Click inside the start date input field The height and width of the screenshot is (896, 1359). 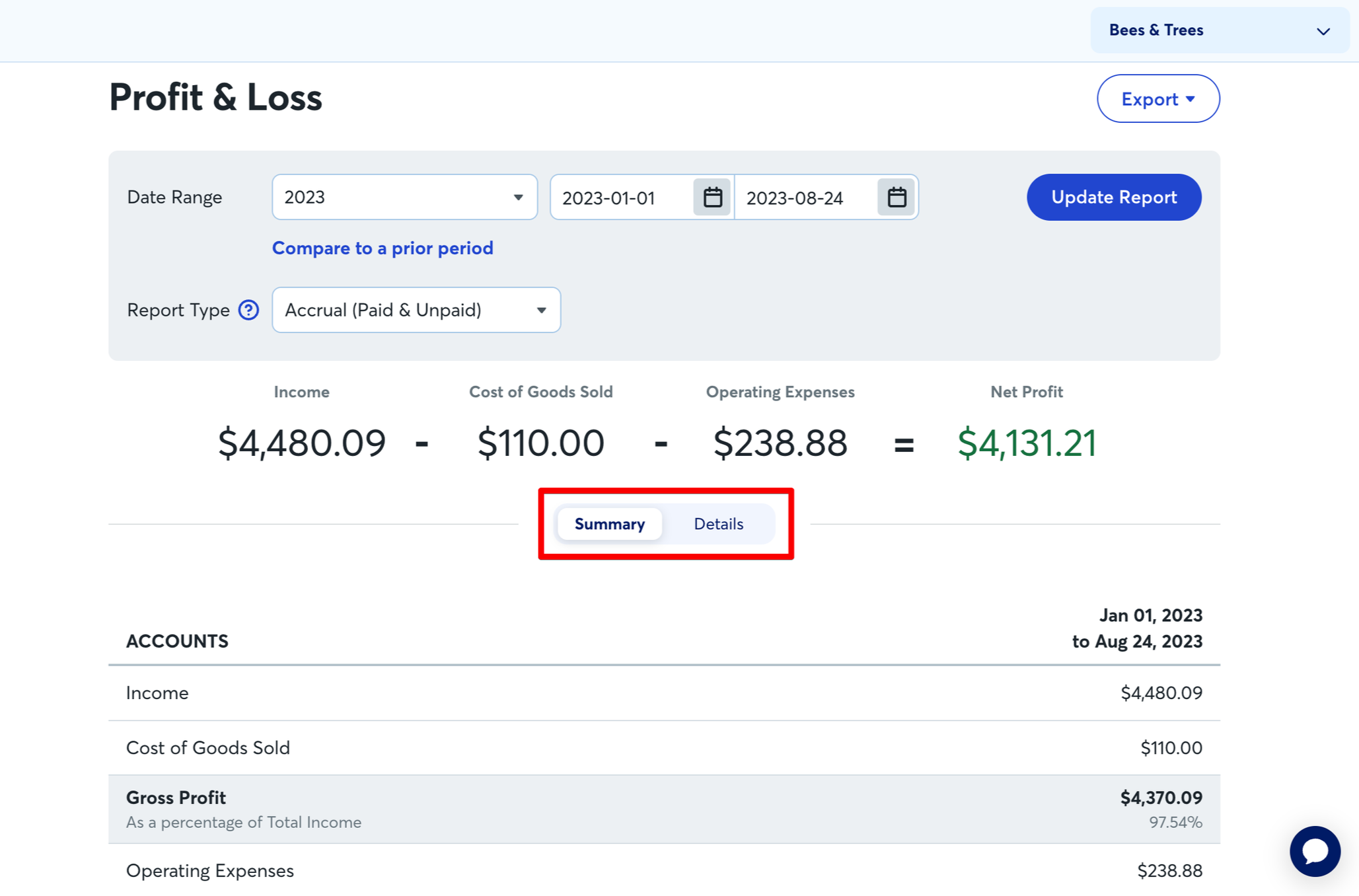[x=621, y=196]
